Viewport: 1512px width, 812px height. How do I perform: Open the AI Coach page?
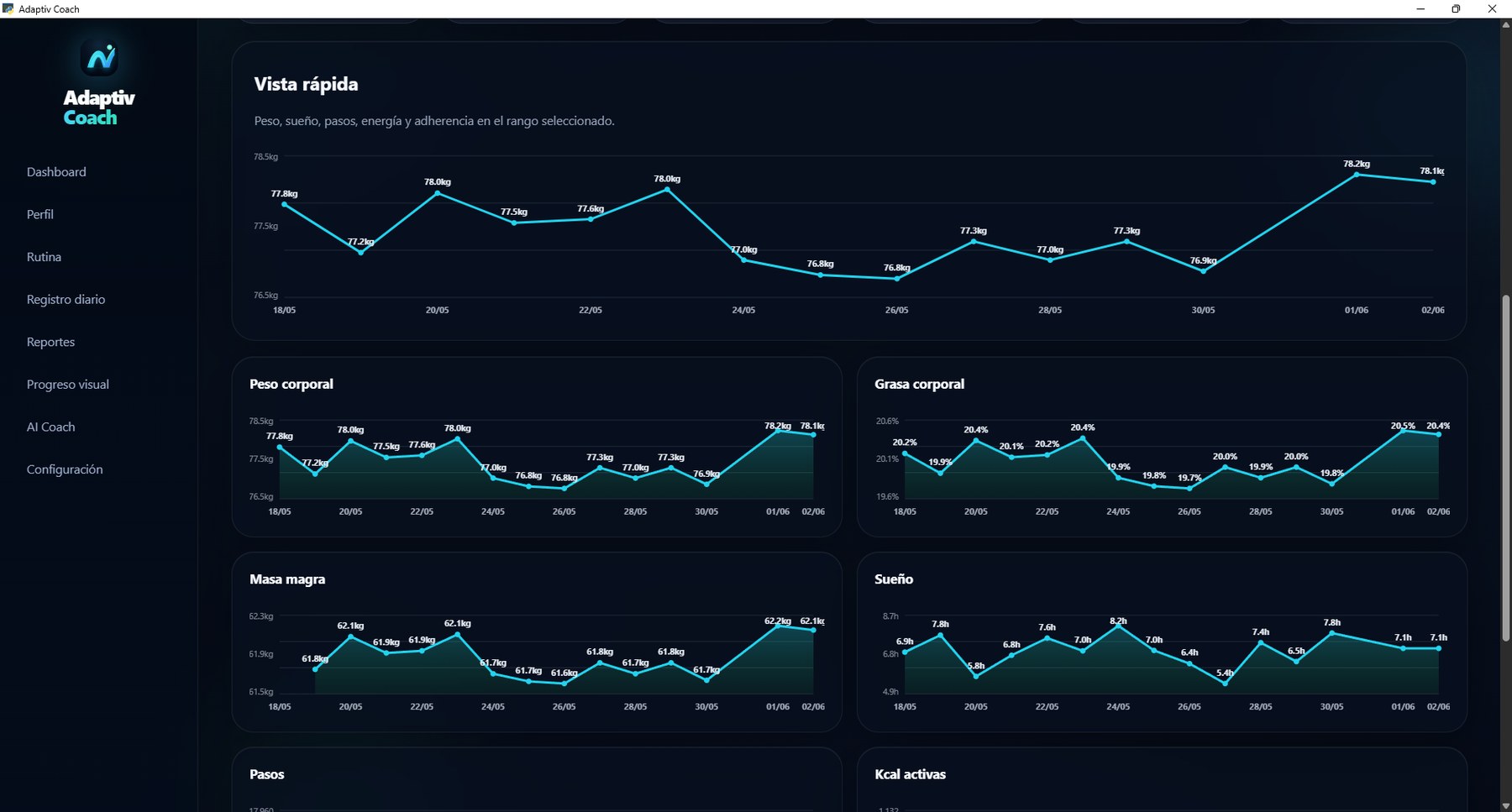[x=50, y=427]
